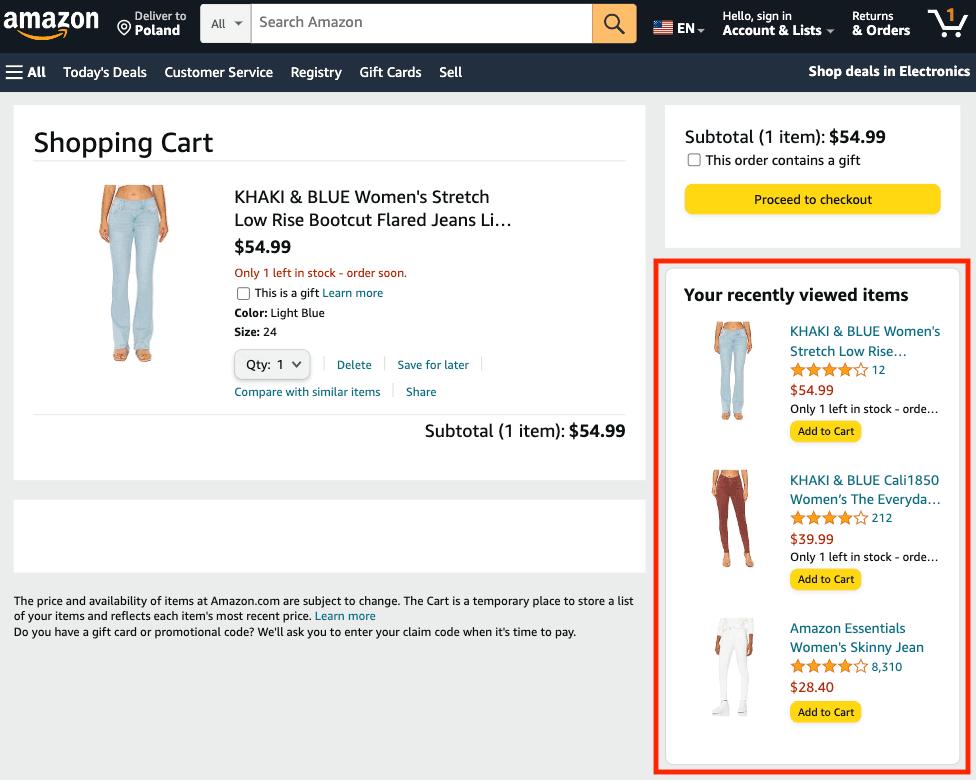Open the All hamburger menu
The height and width of the screenshot is (780, 976).
tap(26, 72)
